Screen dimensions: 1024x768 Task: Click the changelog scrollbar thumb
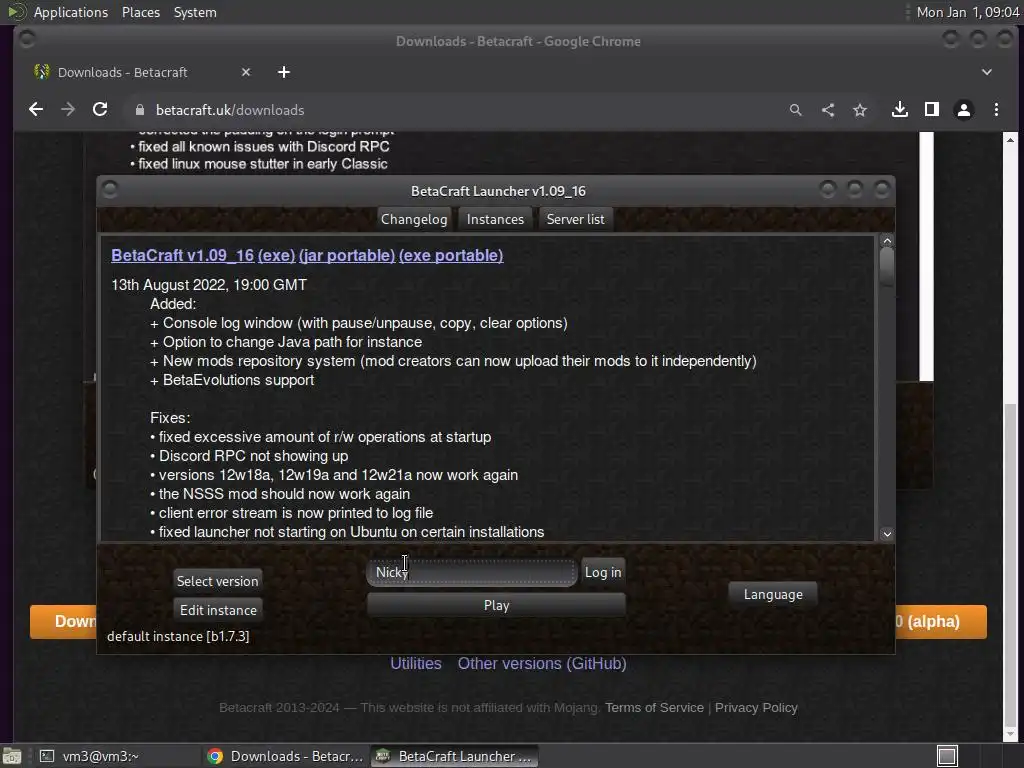(x=887, y=266)
